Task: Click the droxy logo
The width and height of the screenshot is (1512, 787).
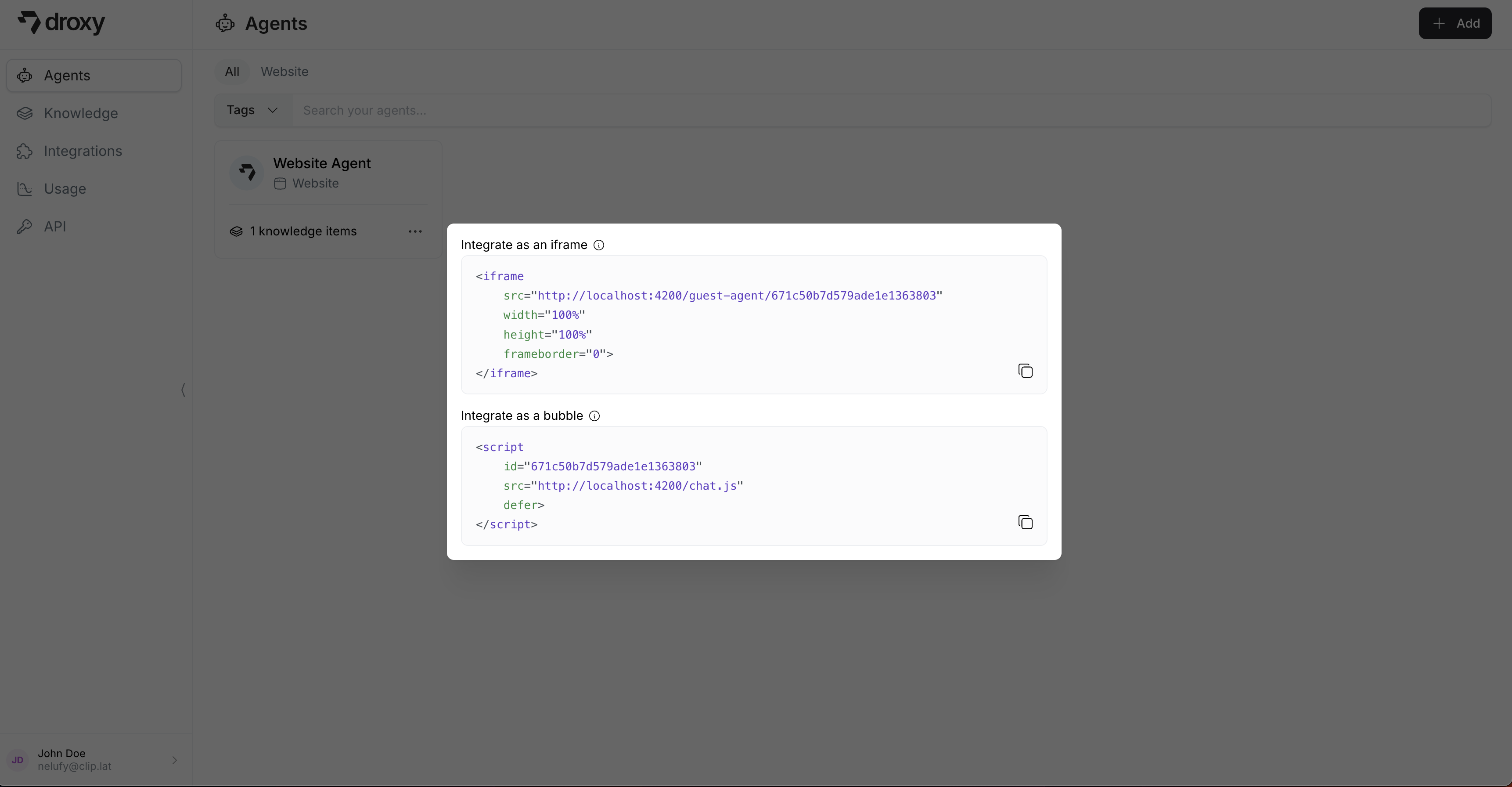Action: tap(61, 23)
